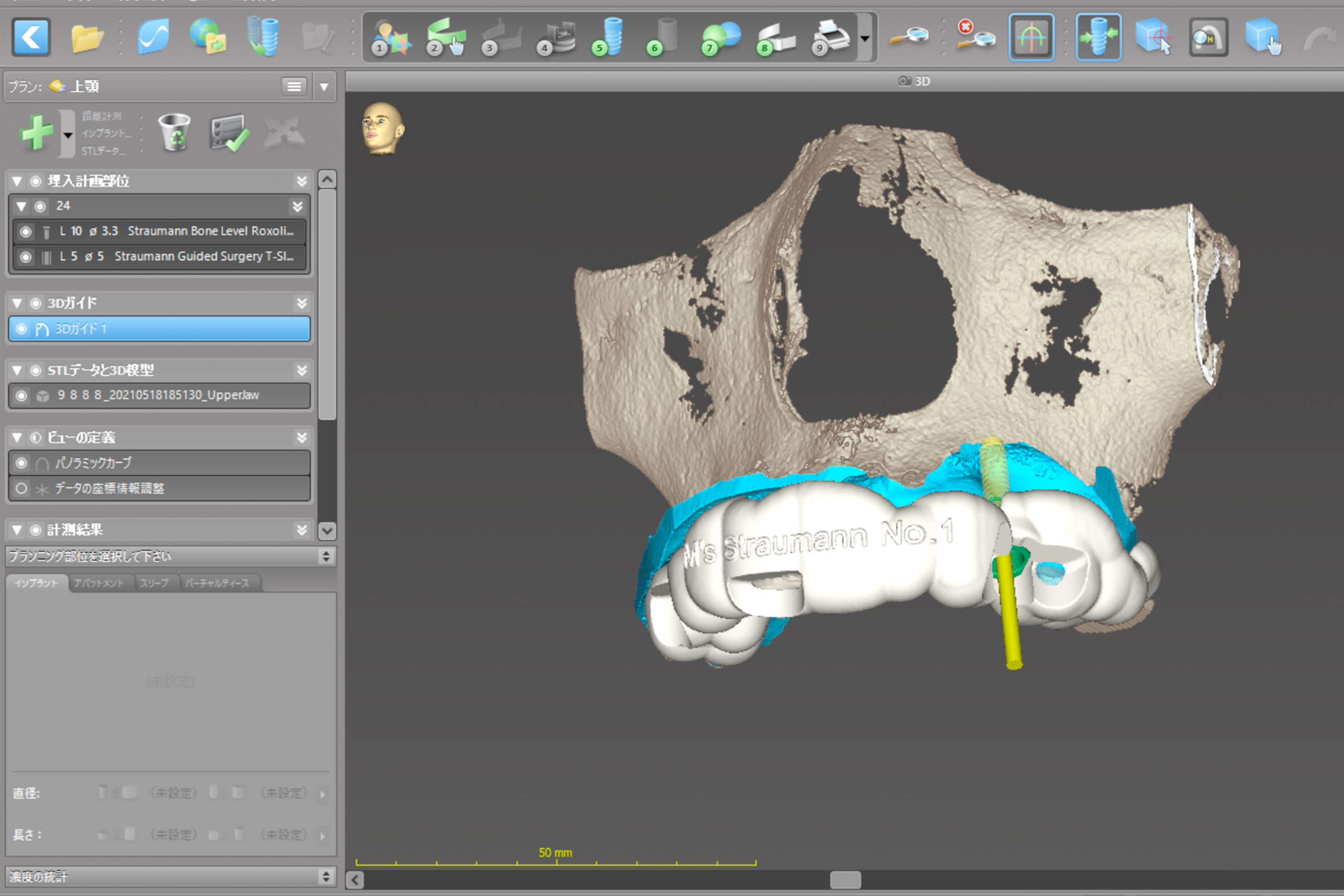
Task: Select workflow step 5 implant icon
Action: coord(608,38)
